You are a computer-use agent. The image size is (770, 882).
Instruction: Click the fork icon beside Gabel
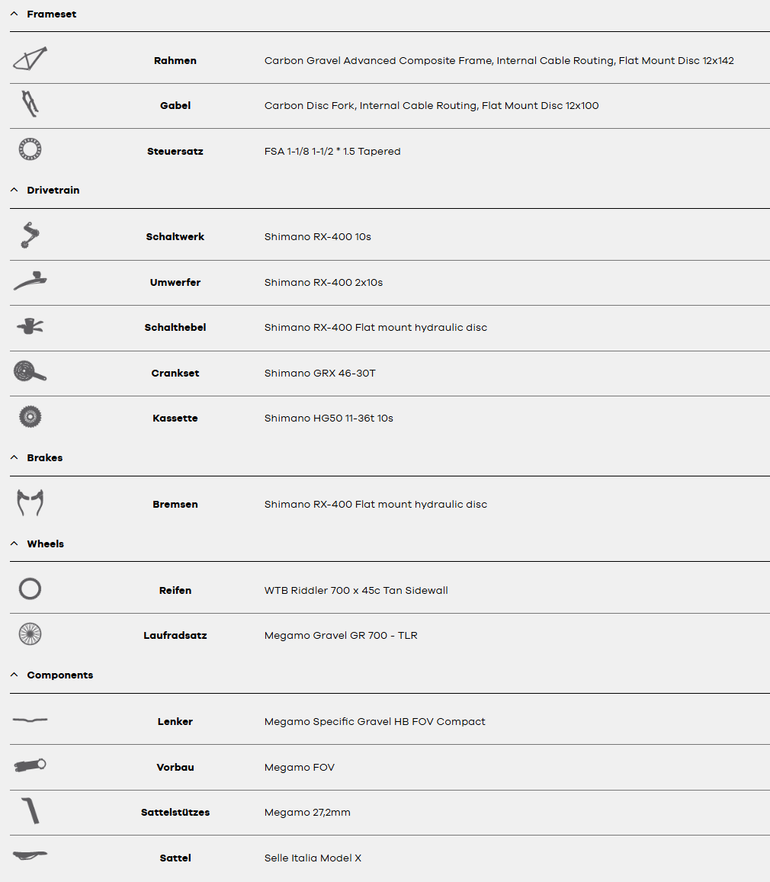(x=29, y=104)
